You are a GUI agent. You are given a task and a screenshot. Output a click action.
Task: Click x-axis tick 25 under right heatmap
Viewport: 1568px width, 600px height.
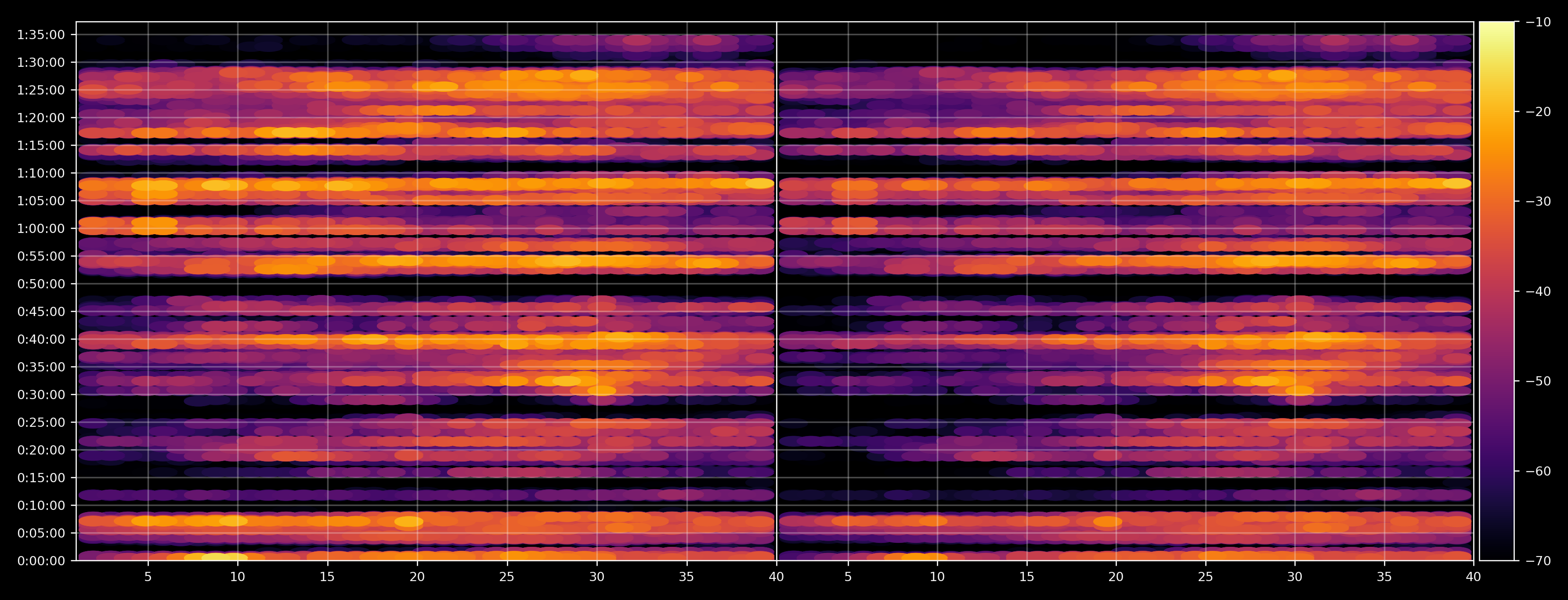1206,577
